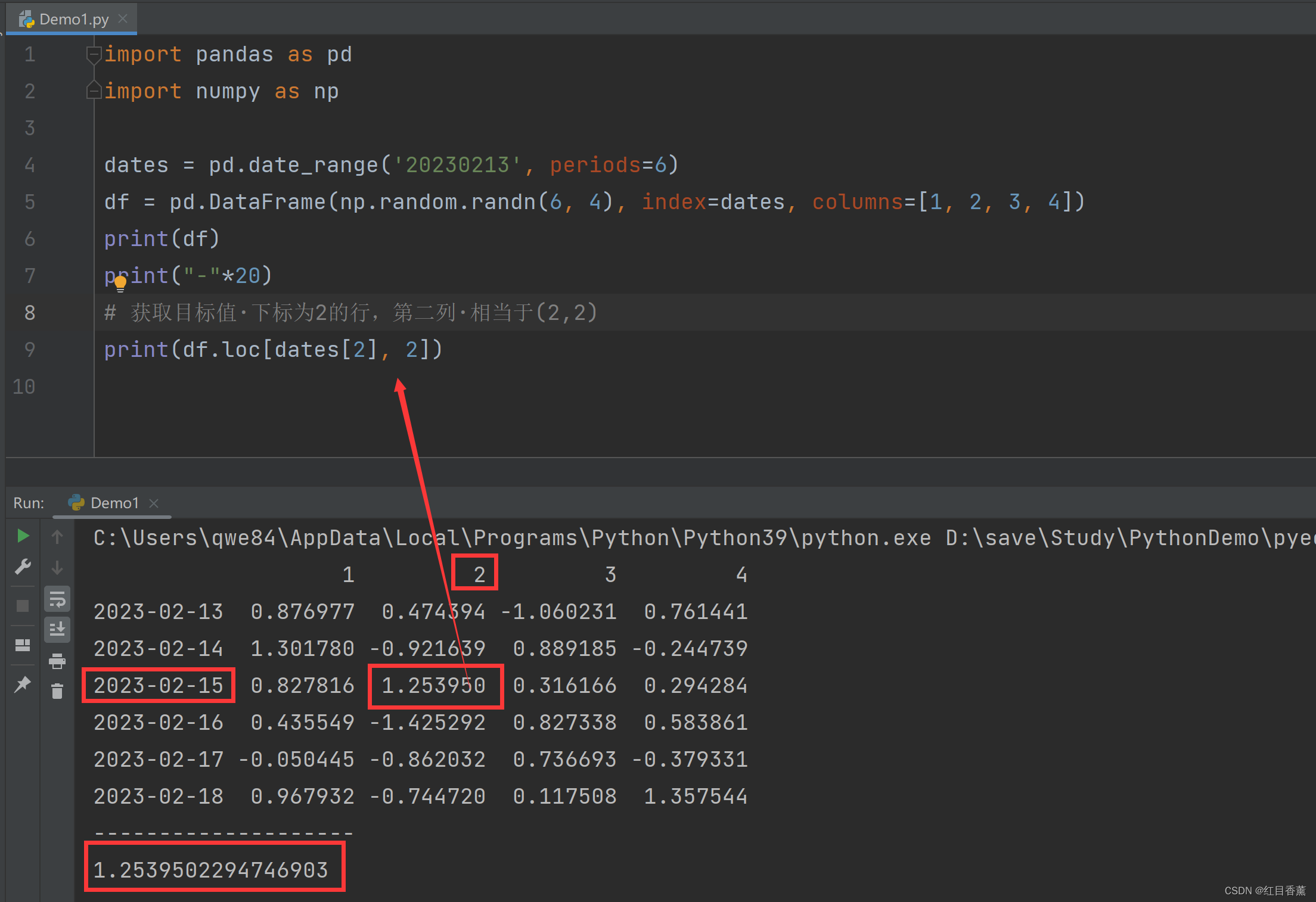Toggle scroll to end of output
This screenshot has width=1316, height=902.
coord(57,630)
